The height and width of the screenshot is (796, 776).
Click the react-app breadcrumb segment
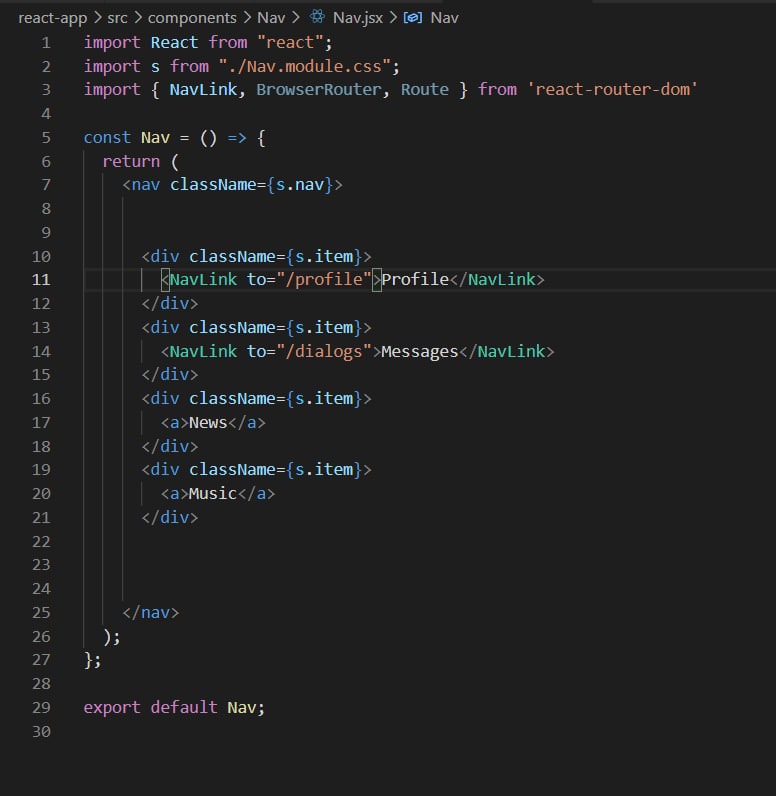coord(53,18)
